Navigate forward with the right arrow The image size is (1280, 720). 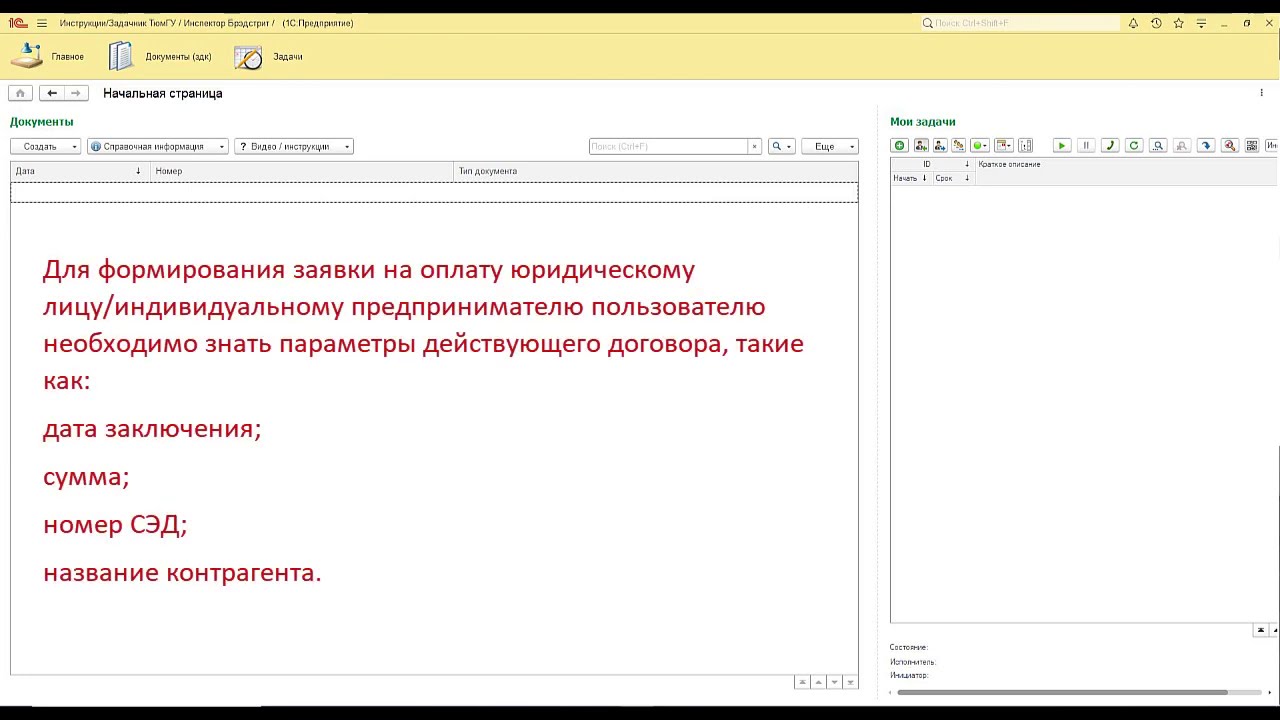click(x=76, y=93)
